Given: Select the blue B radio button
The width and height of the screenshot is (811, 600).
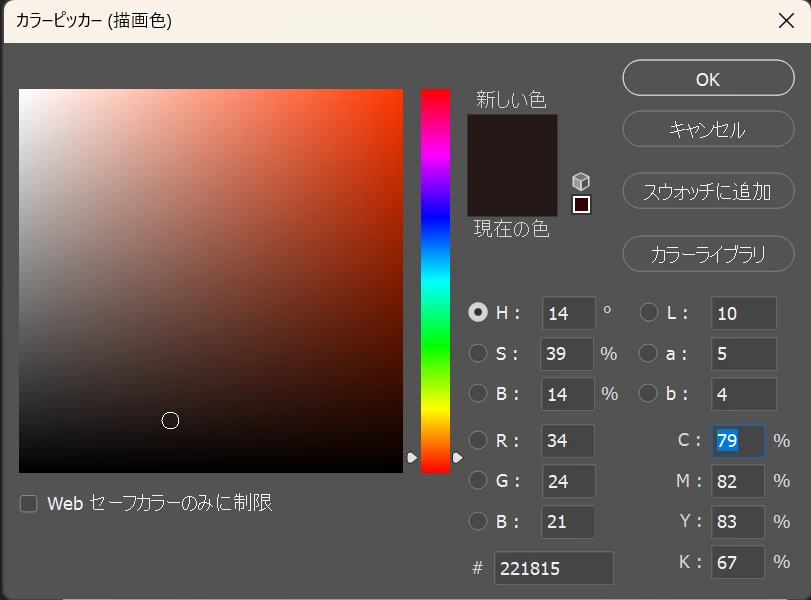Looking at the screenshot, I should pos(478,521).
